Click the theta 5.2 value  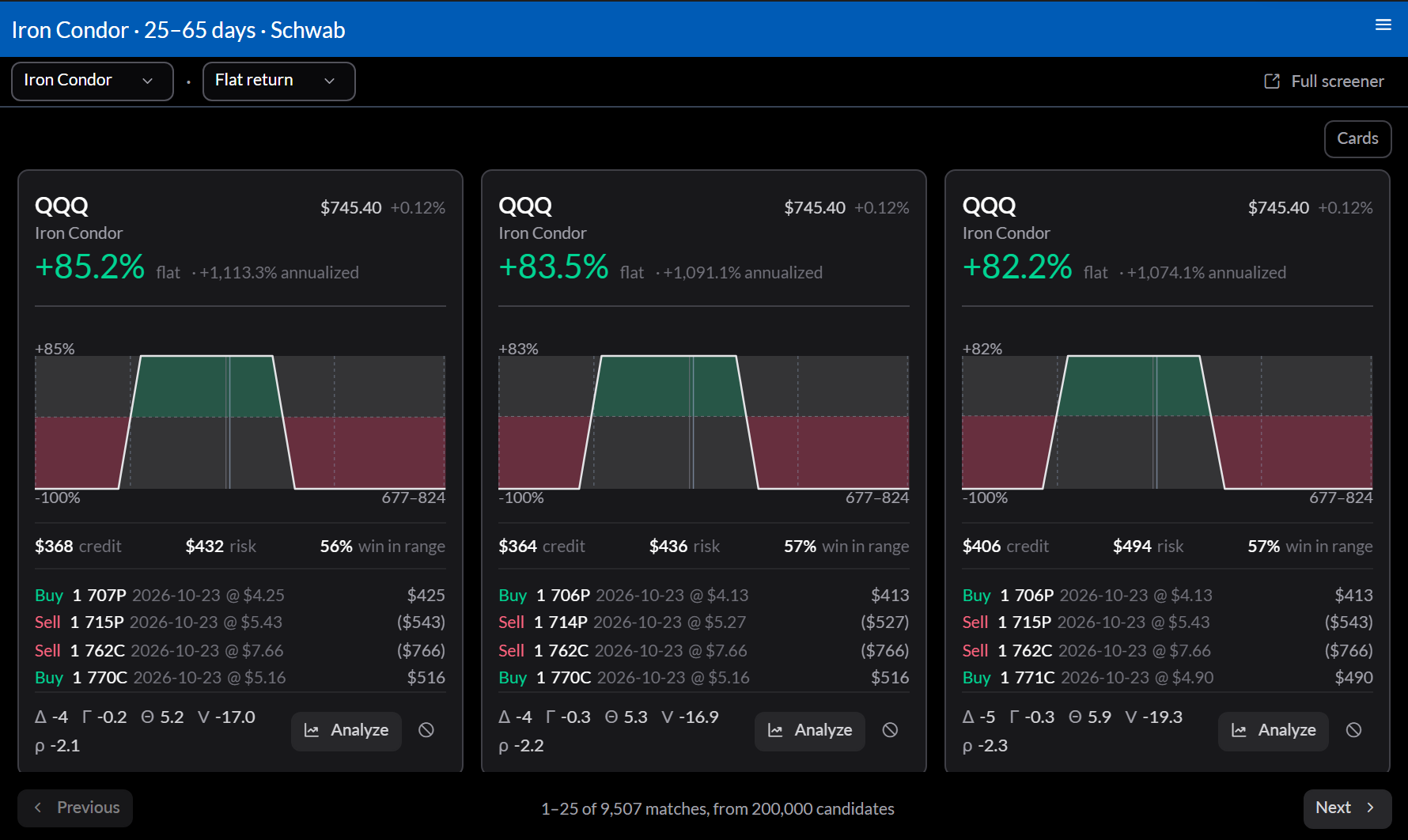tap(162, 717)
